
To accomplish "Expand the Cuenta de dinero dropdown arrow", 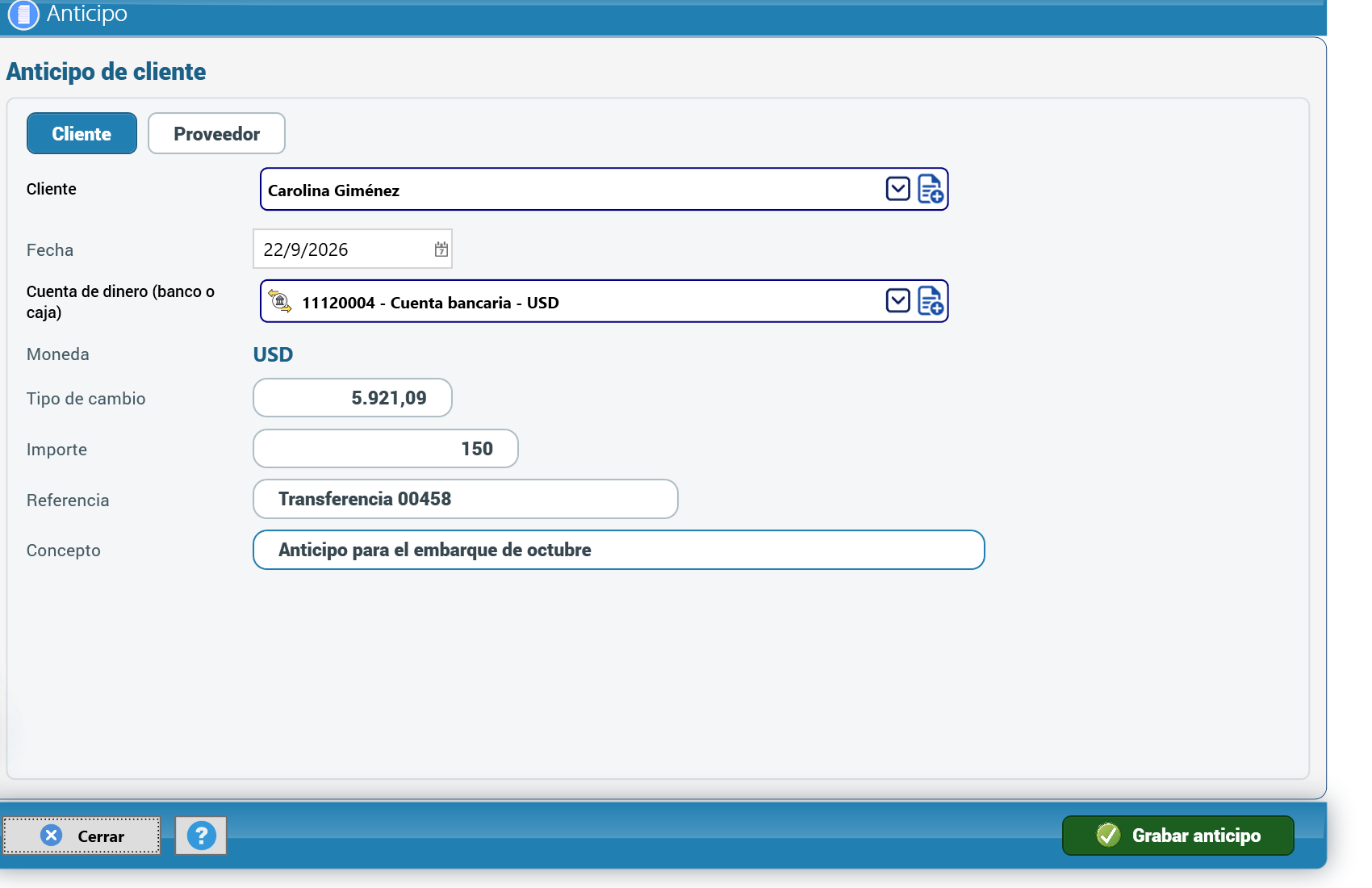I will coord(898,301).
